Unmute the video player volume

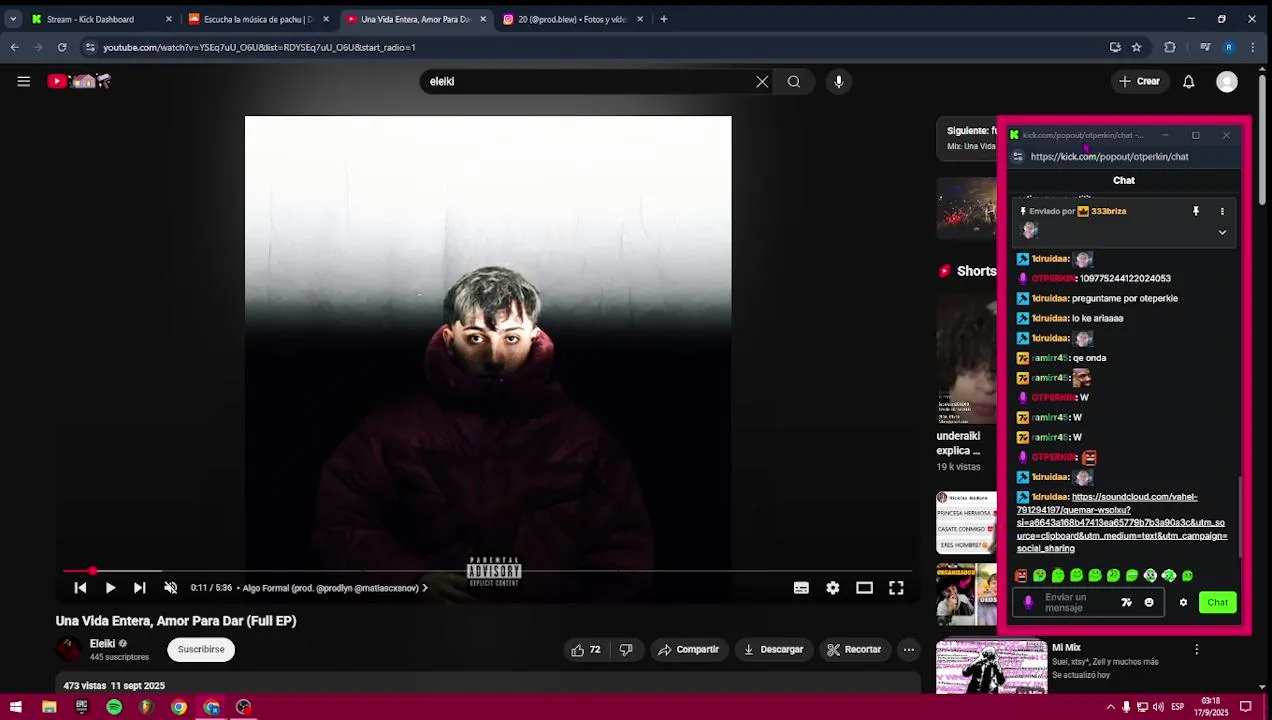[x=171, y=588]
